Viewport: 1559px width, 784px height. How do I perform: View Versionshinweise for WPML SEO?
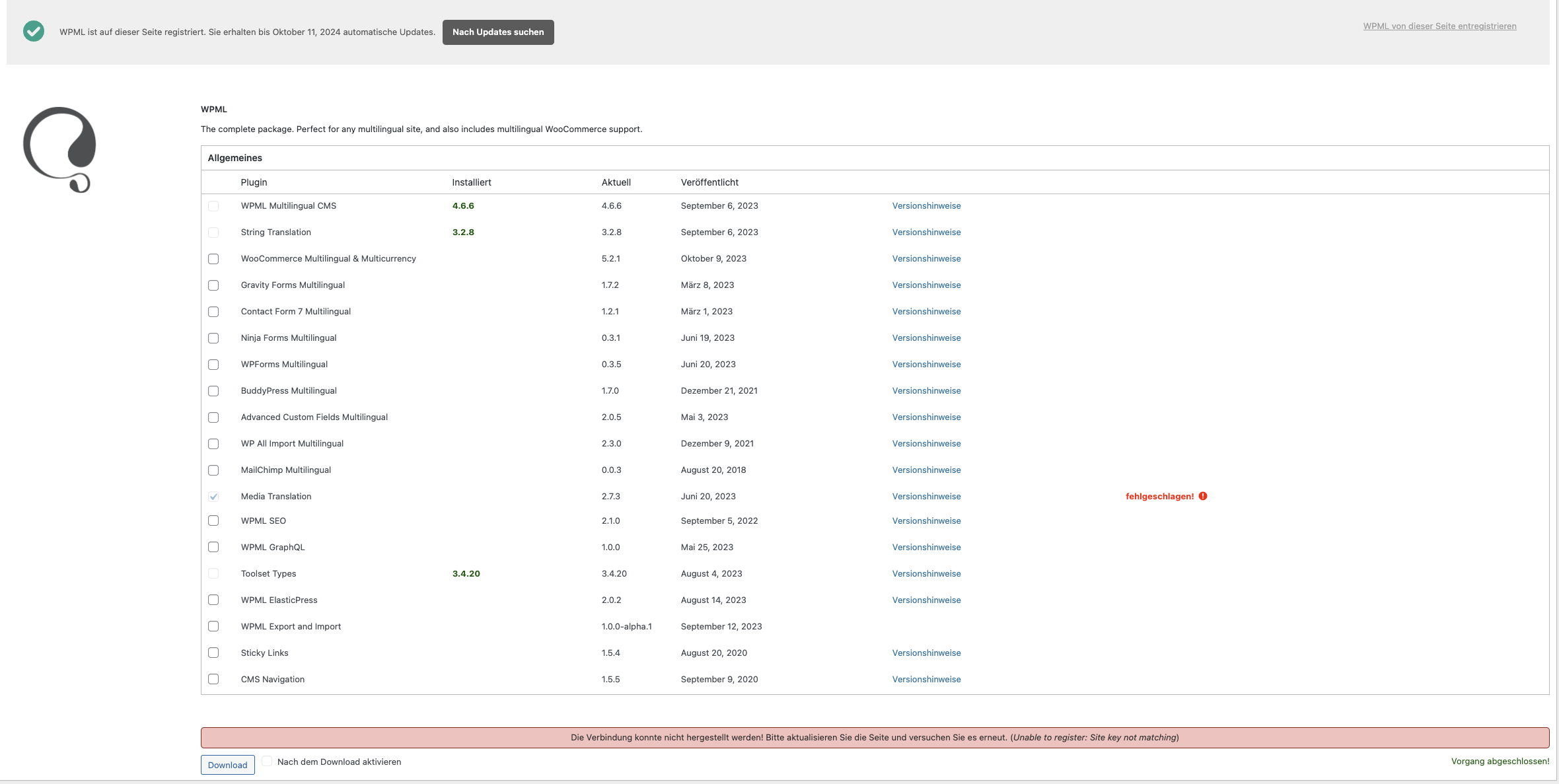[x=926, y=521]
